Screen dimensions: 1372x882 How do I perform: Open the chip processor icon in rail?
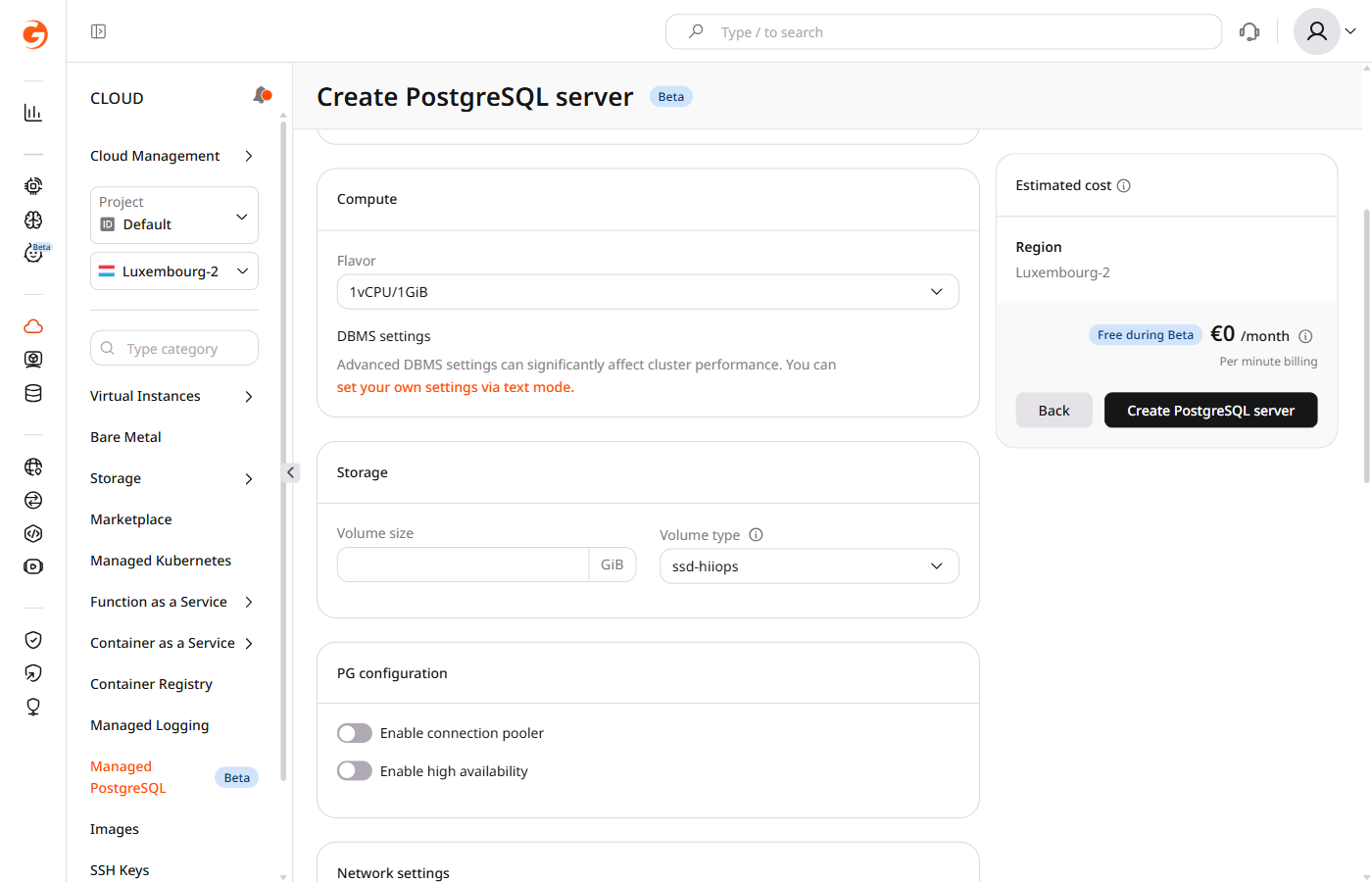point(33,186)
